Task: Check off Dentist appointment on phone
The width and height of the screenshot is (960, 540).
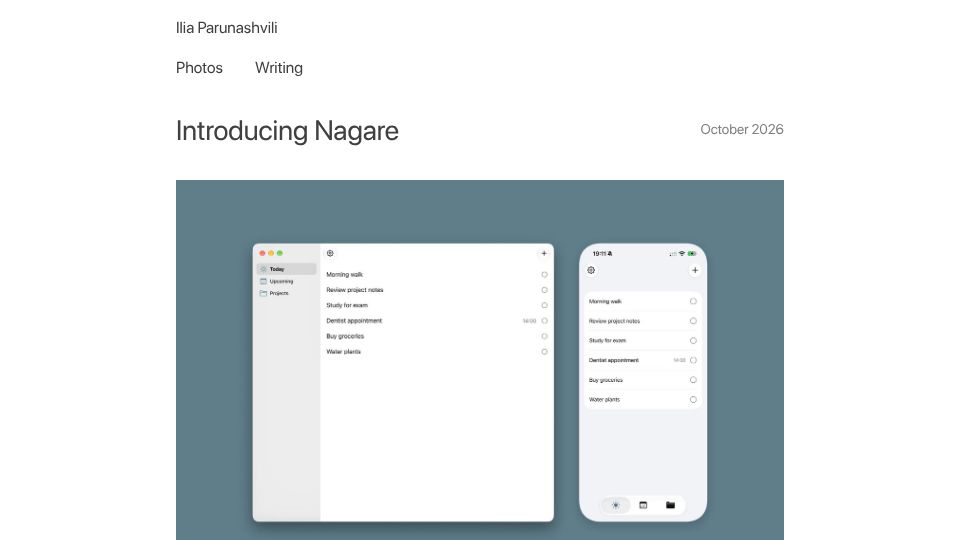Action: click(x=693, y=360)
